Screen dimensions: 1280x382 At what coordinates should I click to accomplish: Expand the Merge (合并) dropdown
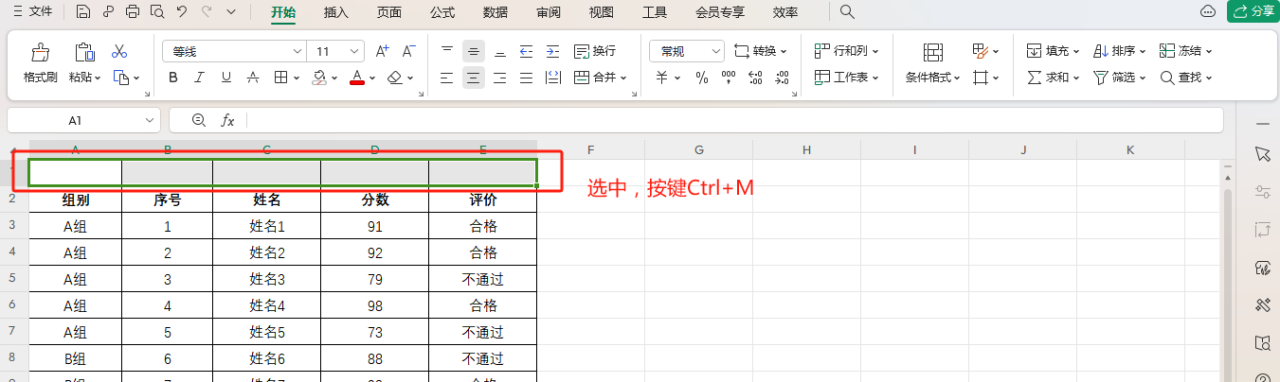click(x=623, y=77)
